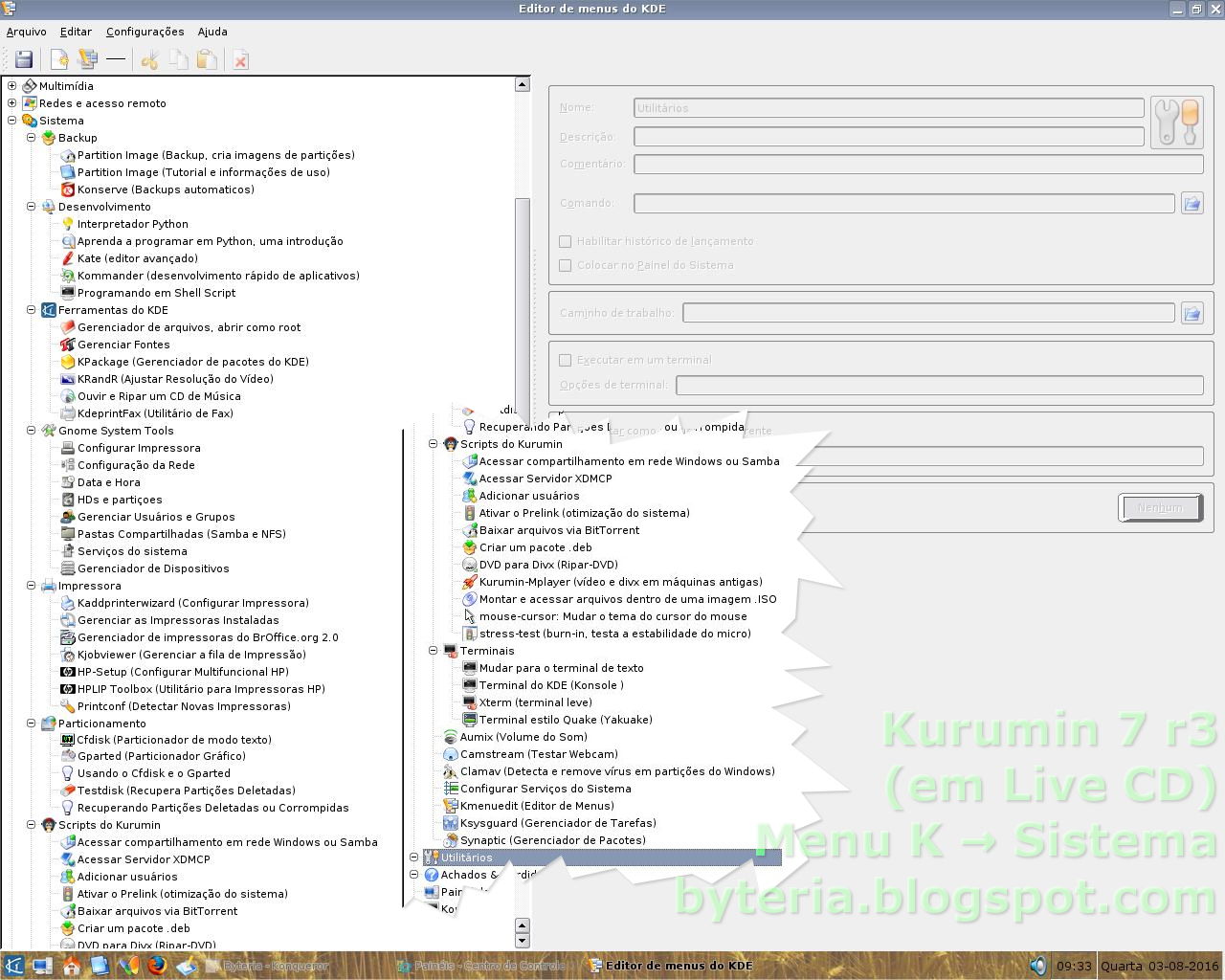Save the menu changes via toolbar disk icon

23,59
